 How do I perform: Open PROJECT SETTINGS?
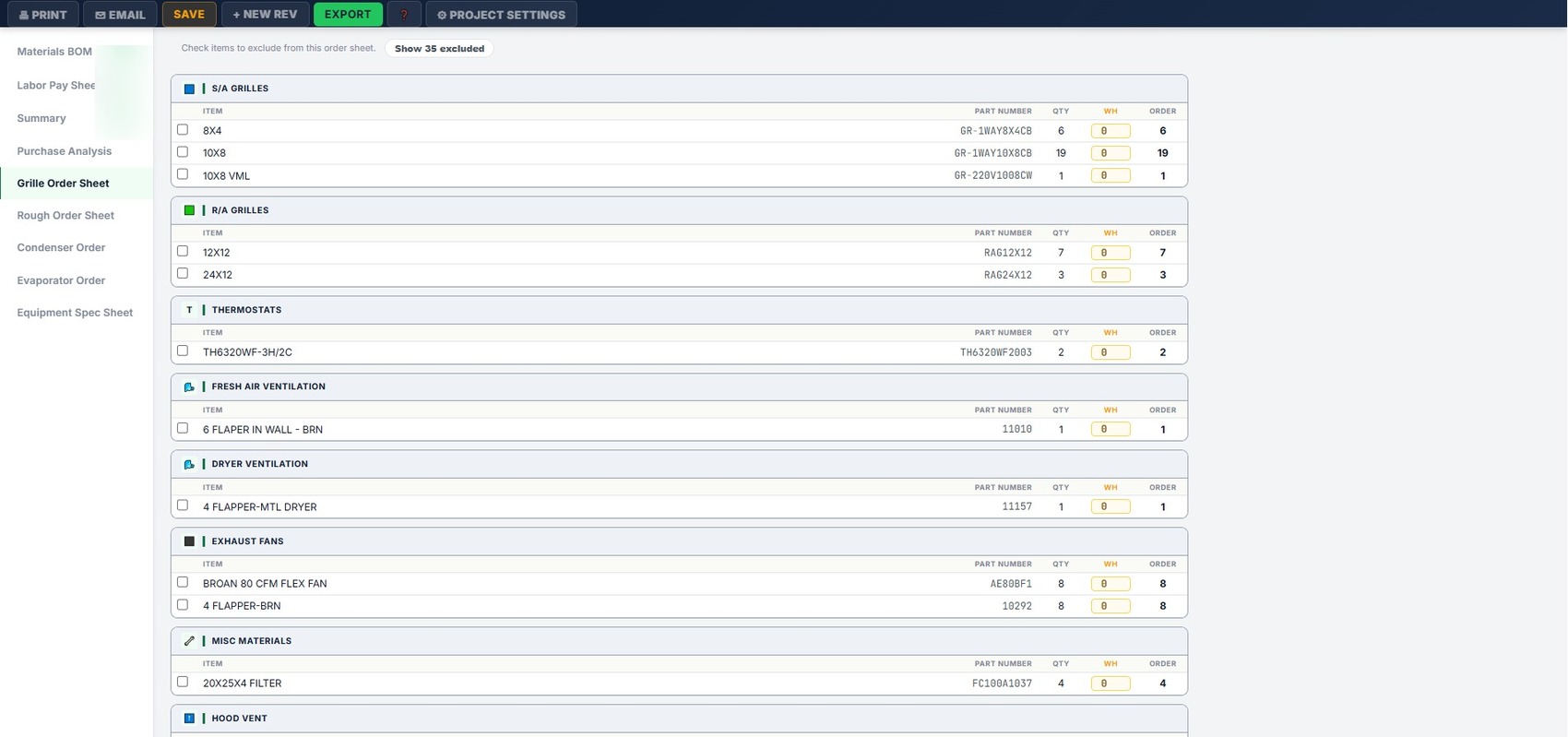[501, 15]
